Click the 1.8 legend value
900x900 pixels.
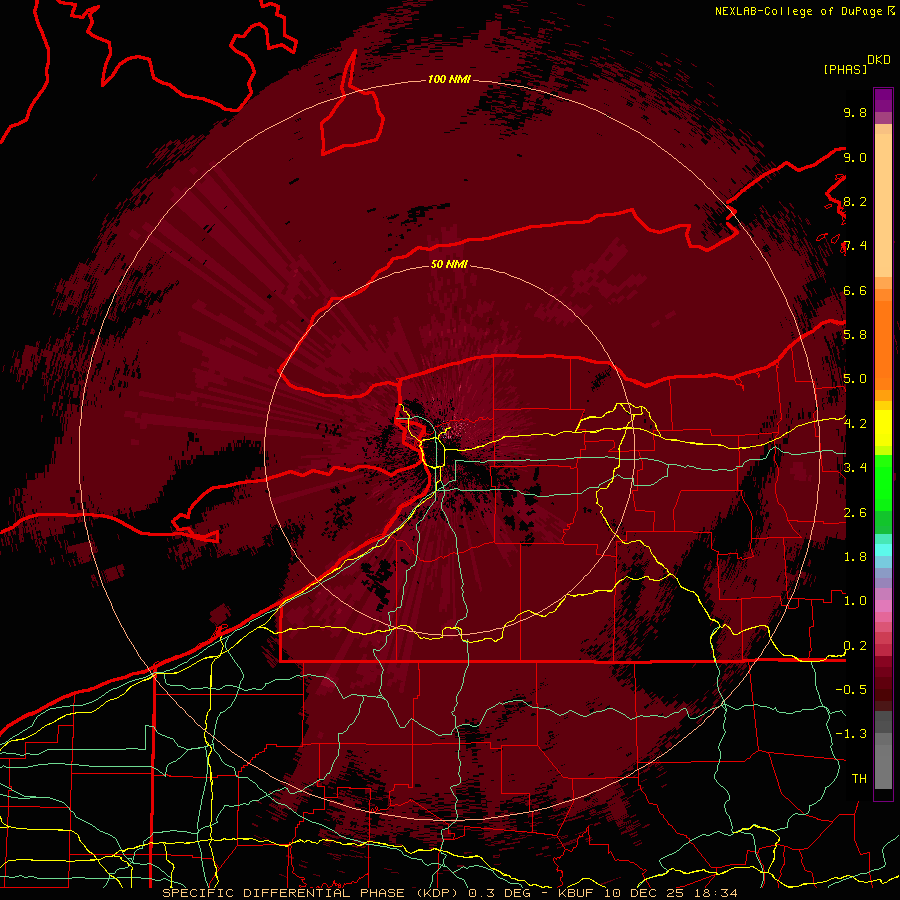pos(855,557)
